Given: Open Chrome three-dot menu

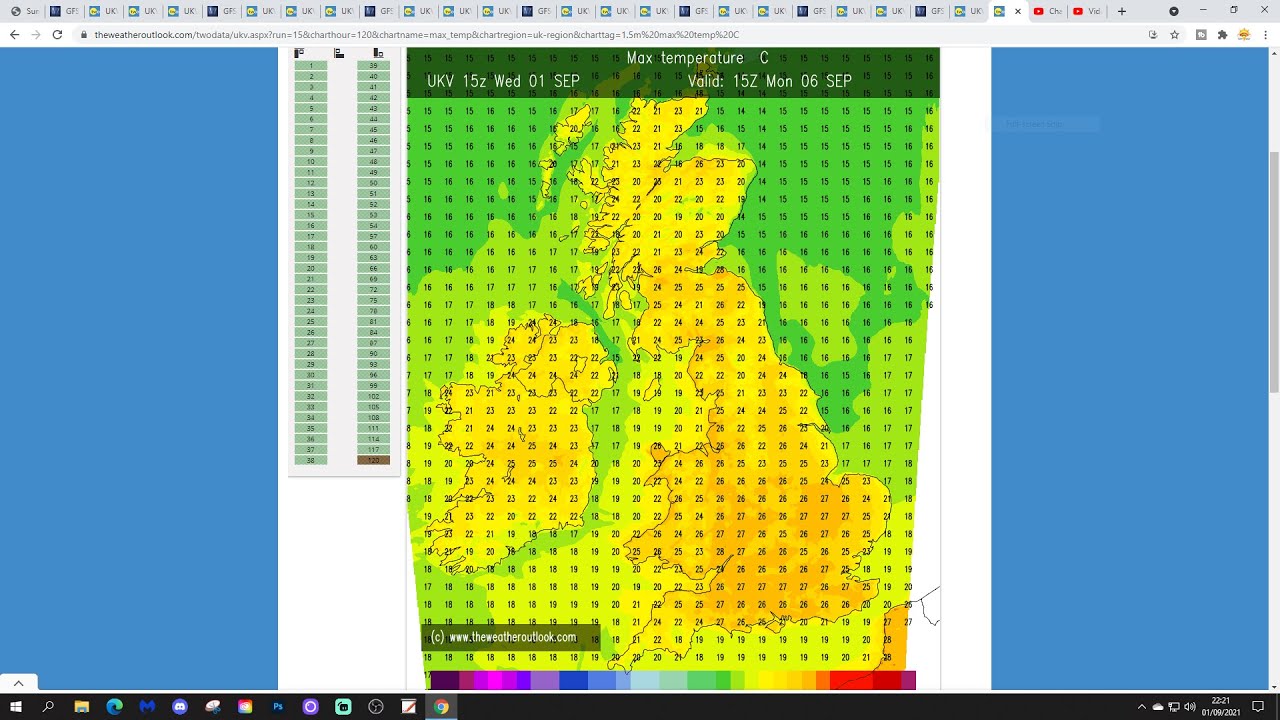Looking at the screenshot, I should 1265,34.
